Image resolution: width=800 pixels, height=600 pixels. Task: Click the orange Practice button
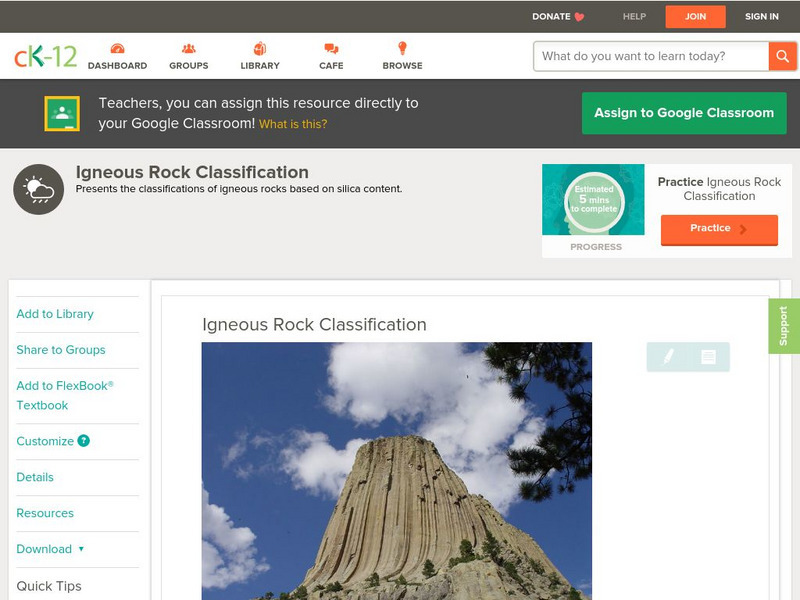[x=718, y=229]
